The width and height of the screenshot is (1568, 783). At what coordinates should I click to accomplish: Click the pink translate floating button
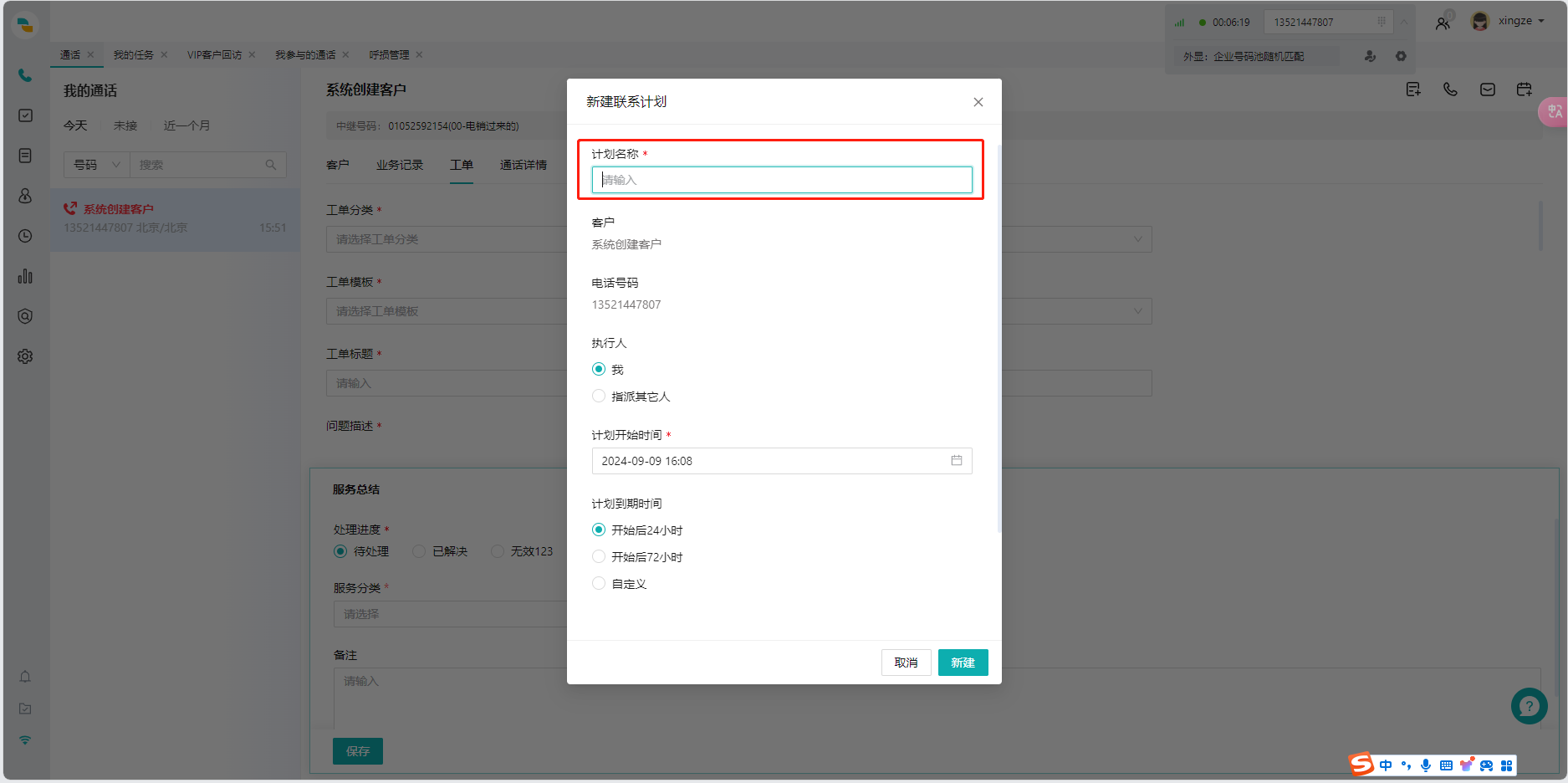pos(1553,111)
